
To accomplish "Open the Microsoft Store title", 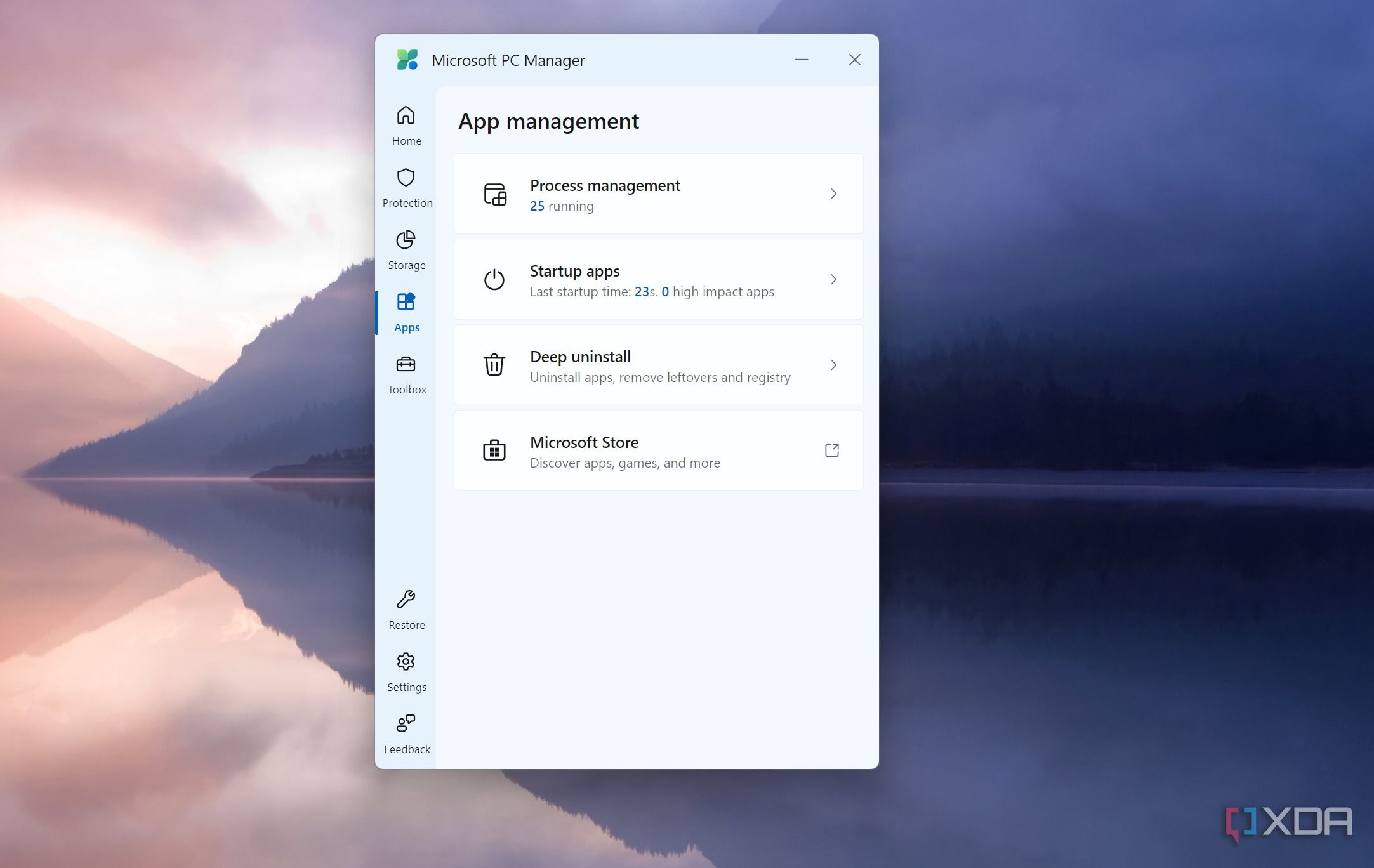I will point(584,442).
